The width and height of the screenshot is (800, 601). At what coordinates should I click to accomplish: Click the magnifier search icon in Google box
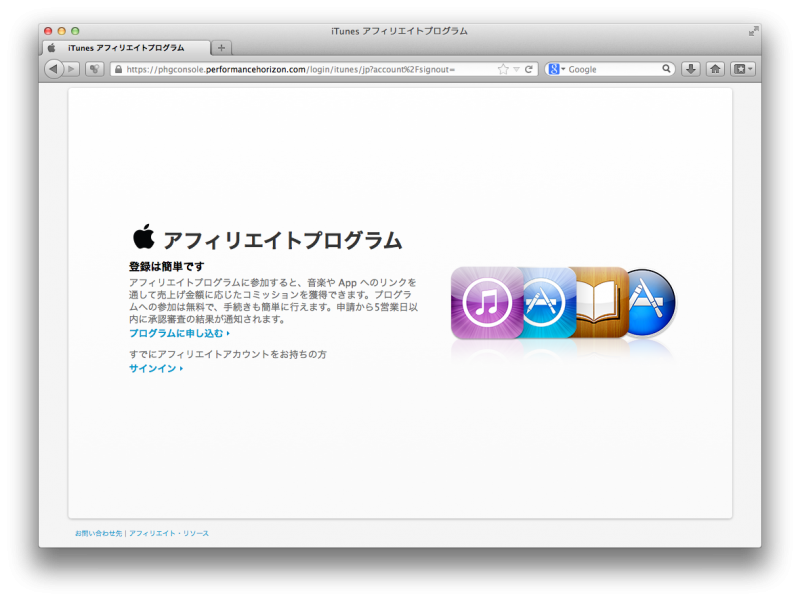click(x=666, y=69)
